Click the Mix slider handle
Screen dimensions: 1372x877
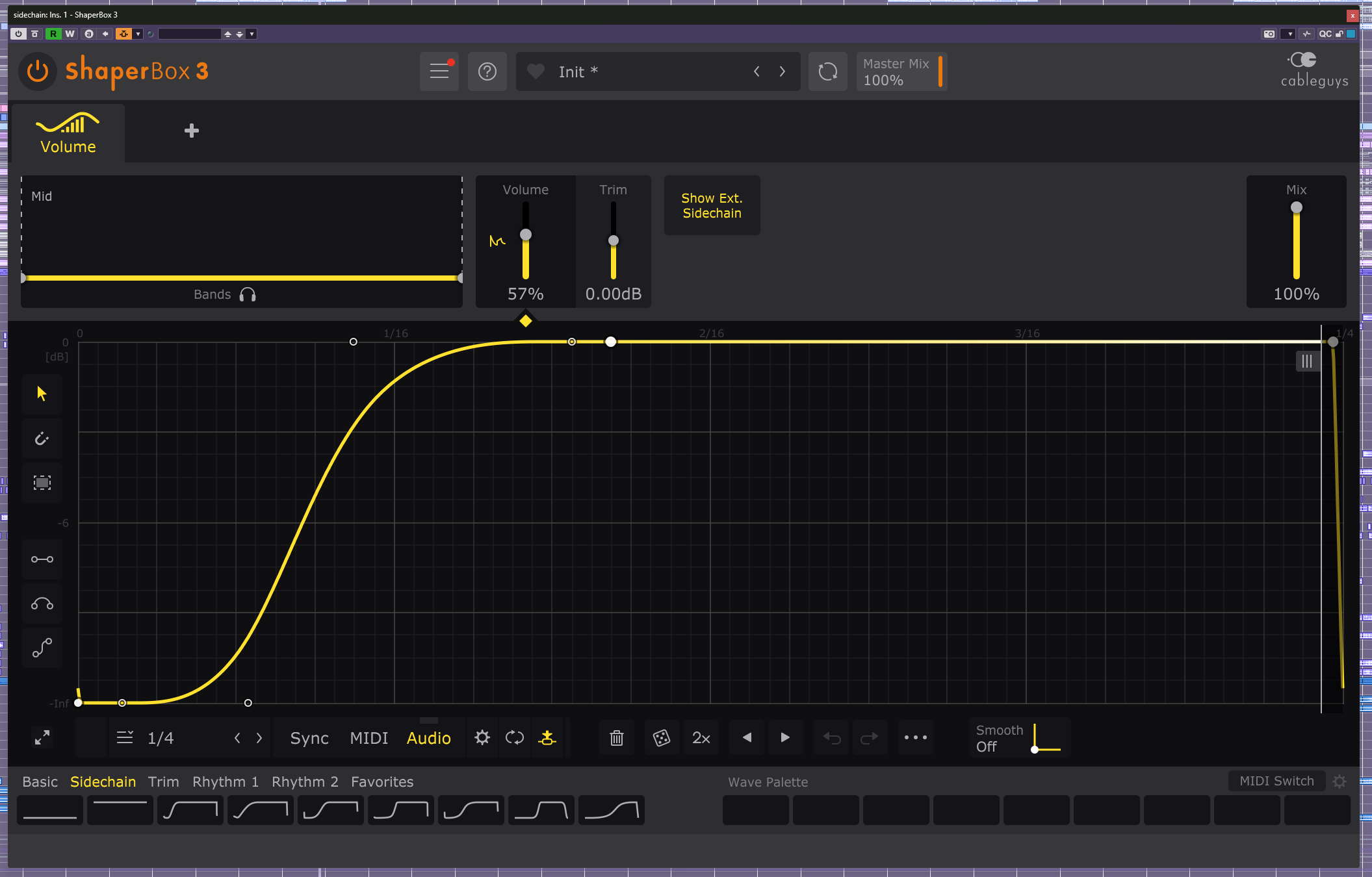pos(1296,207)
